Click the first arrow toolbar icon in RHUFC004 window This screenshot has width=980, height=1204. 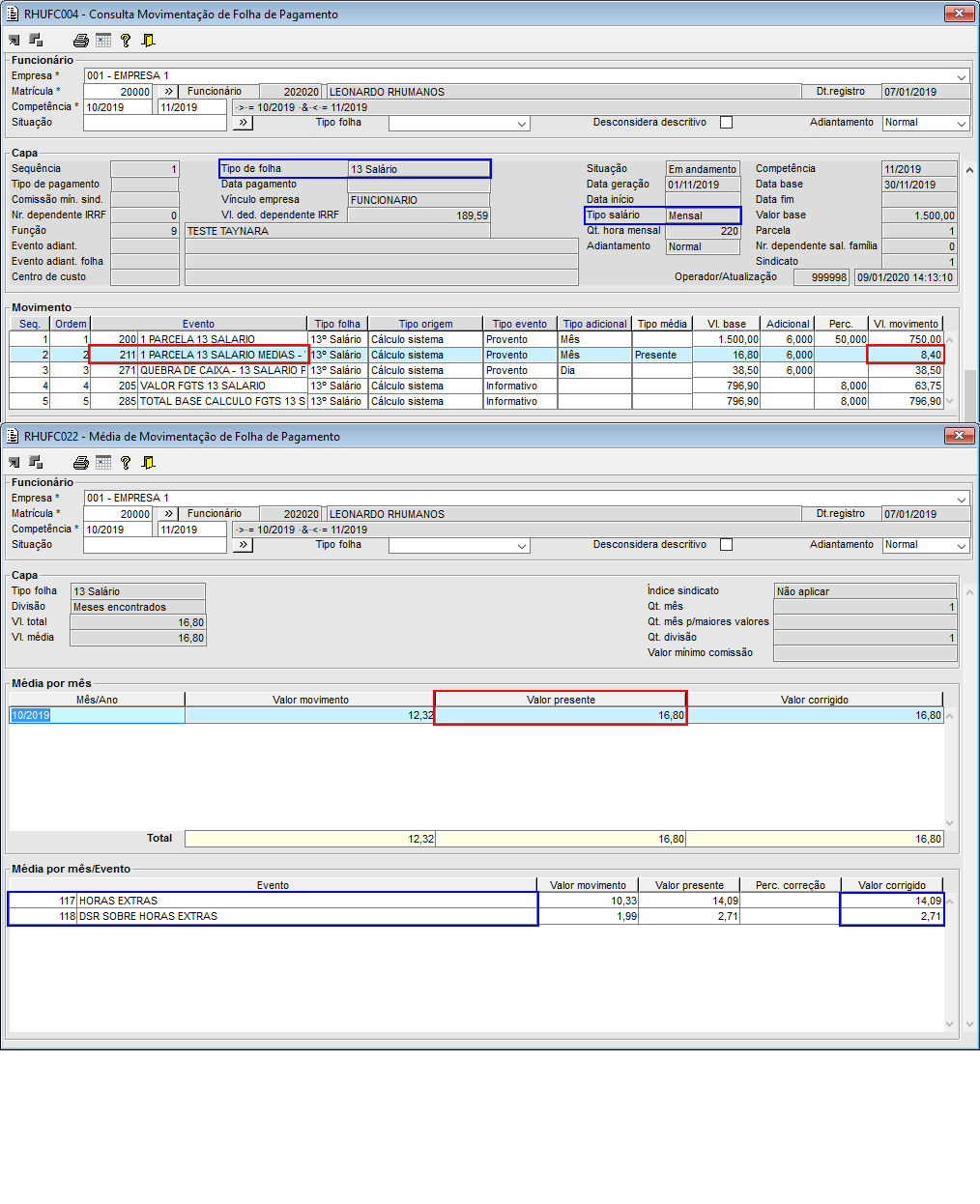14,41
